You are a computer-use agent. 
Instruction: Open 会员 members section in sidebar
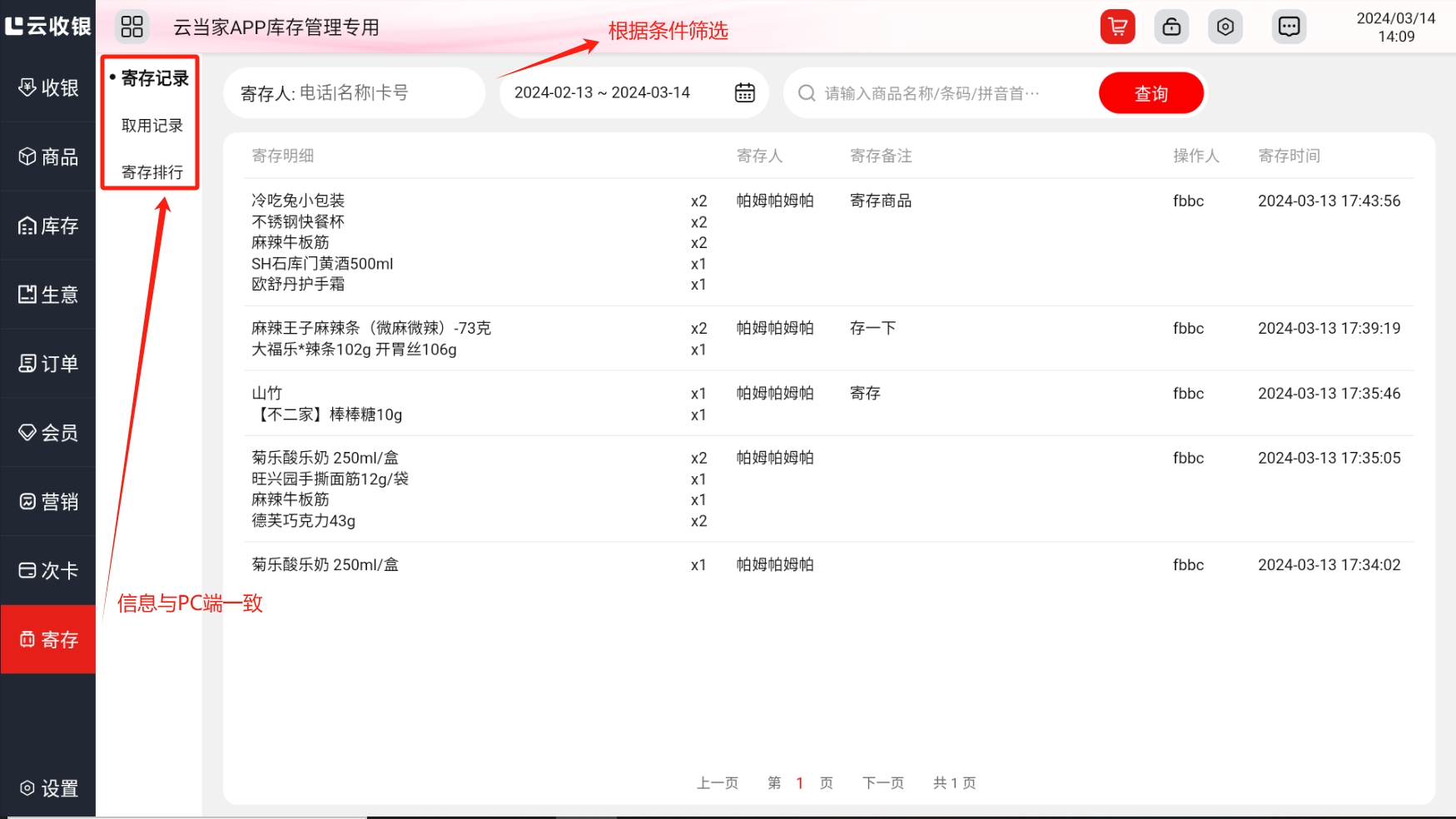pyautogui.click(x=48, y=433)
